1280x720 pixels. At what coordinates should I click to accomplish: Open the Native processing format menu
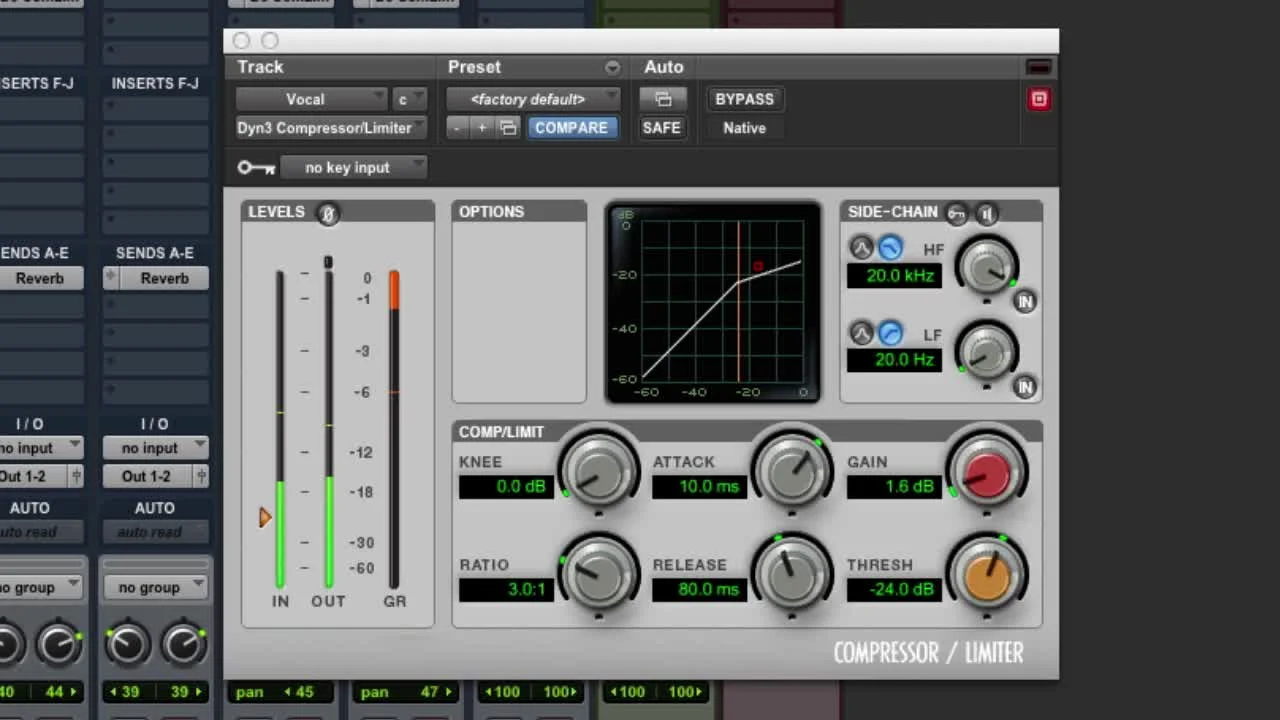[x=744, y=128]
